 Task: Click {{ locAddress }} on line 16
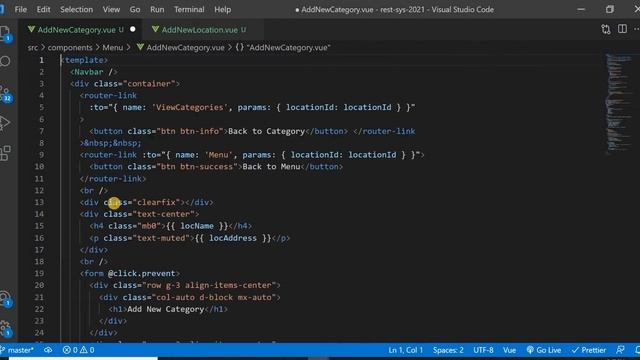click(x=233, y=238)
